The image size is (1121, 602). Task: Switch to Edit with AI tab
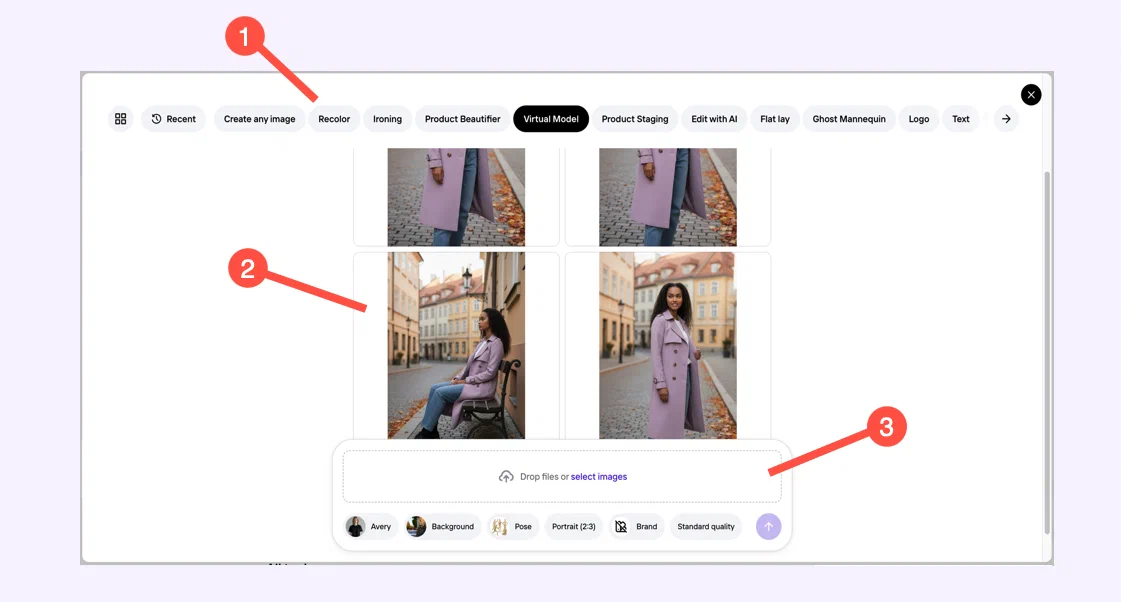point(714,119)
